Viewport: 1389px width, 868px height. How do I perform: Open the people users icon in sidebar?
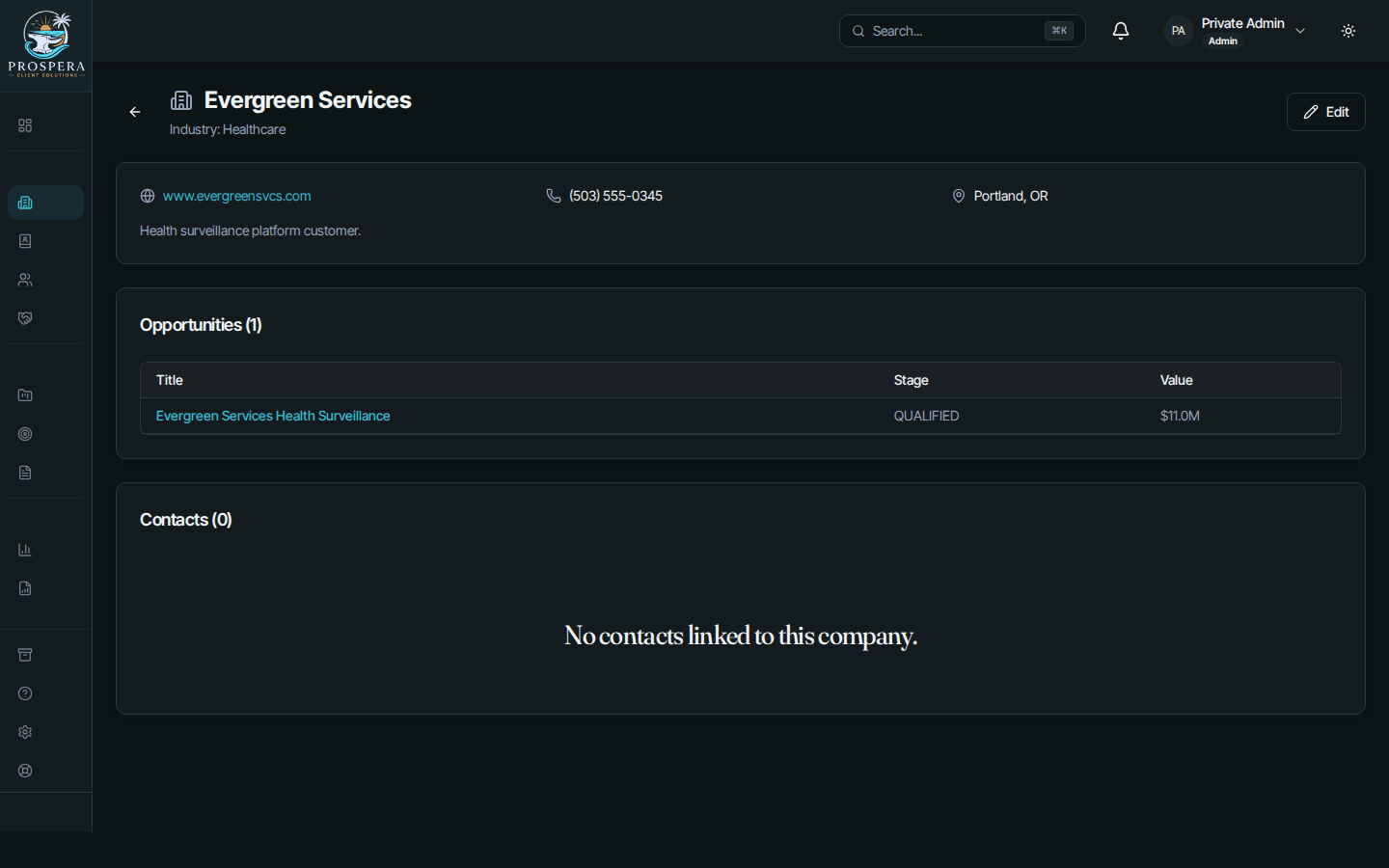[x=25, y=280]
